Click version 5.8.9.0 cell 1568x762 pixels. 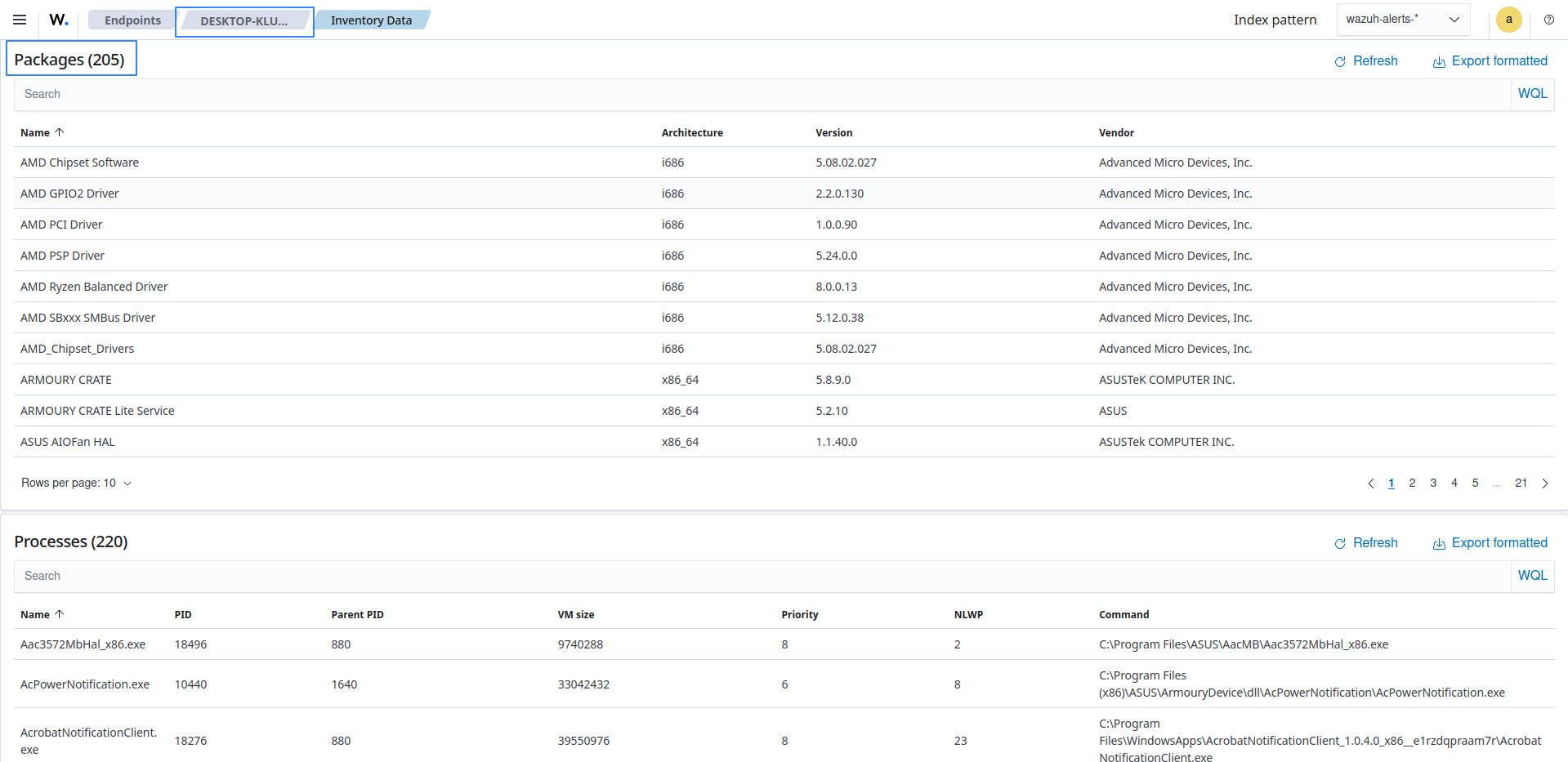pyautogui.click(x=833, y=380)
